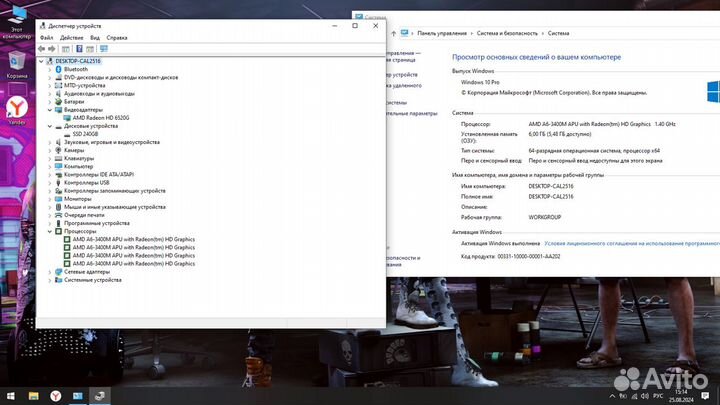720x405 pixels.
Task: Open the notification center icon
Action: (x=705, y=396)
